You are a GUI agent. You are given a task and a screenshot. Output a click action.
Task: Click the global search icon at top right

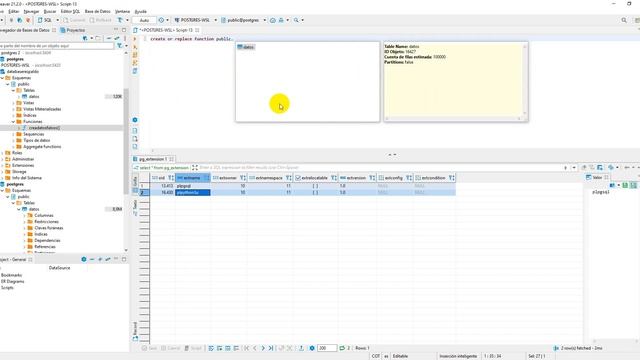[624, 20]
